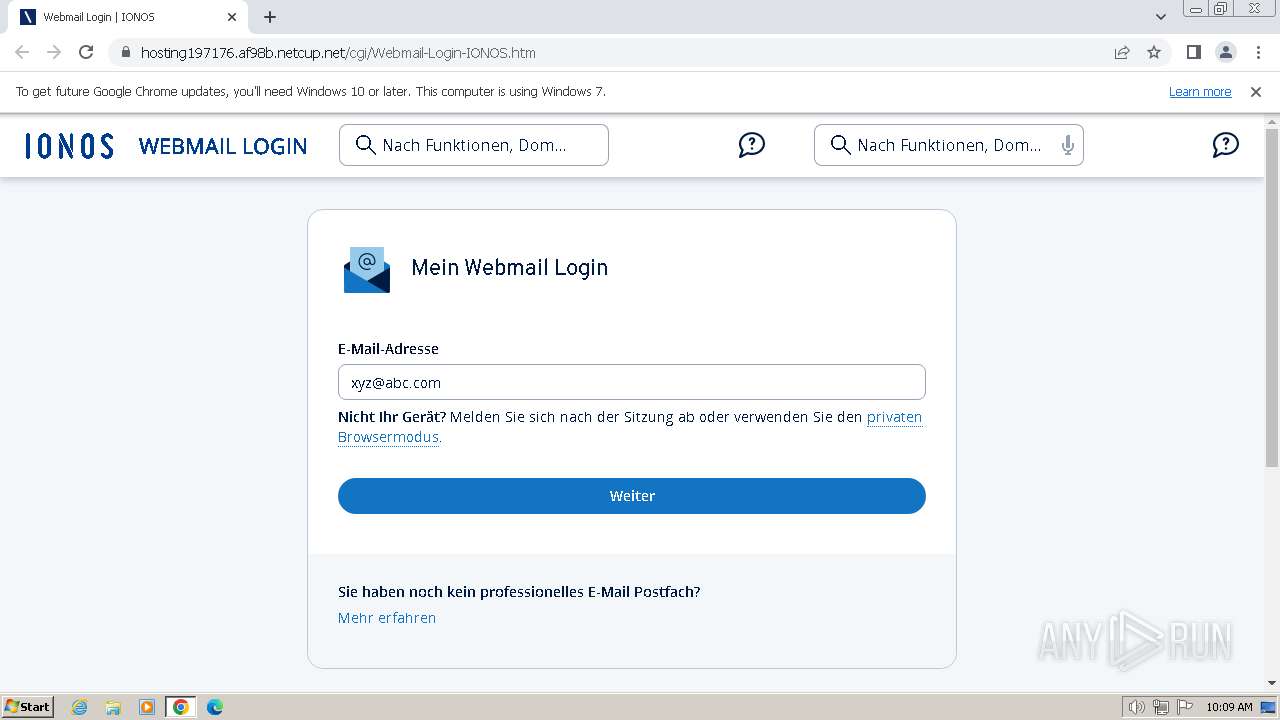The image size is (1280, 720).
Task: Click the padlock site info icon
Action: point(125,52)
